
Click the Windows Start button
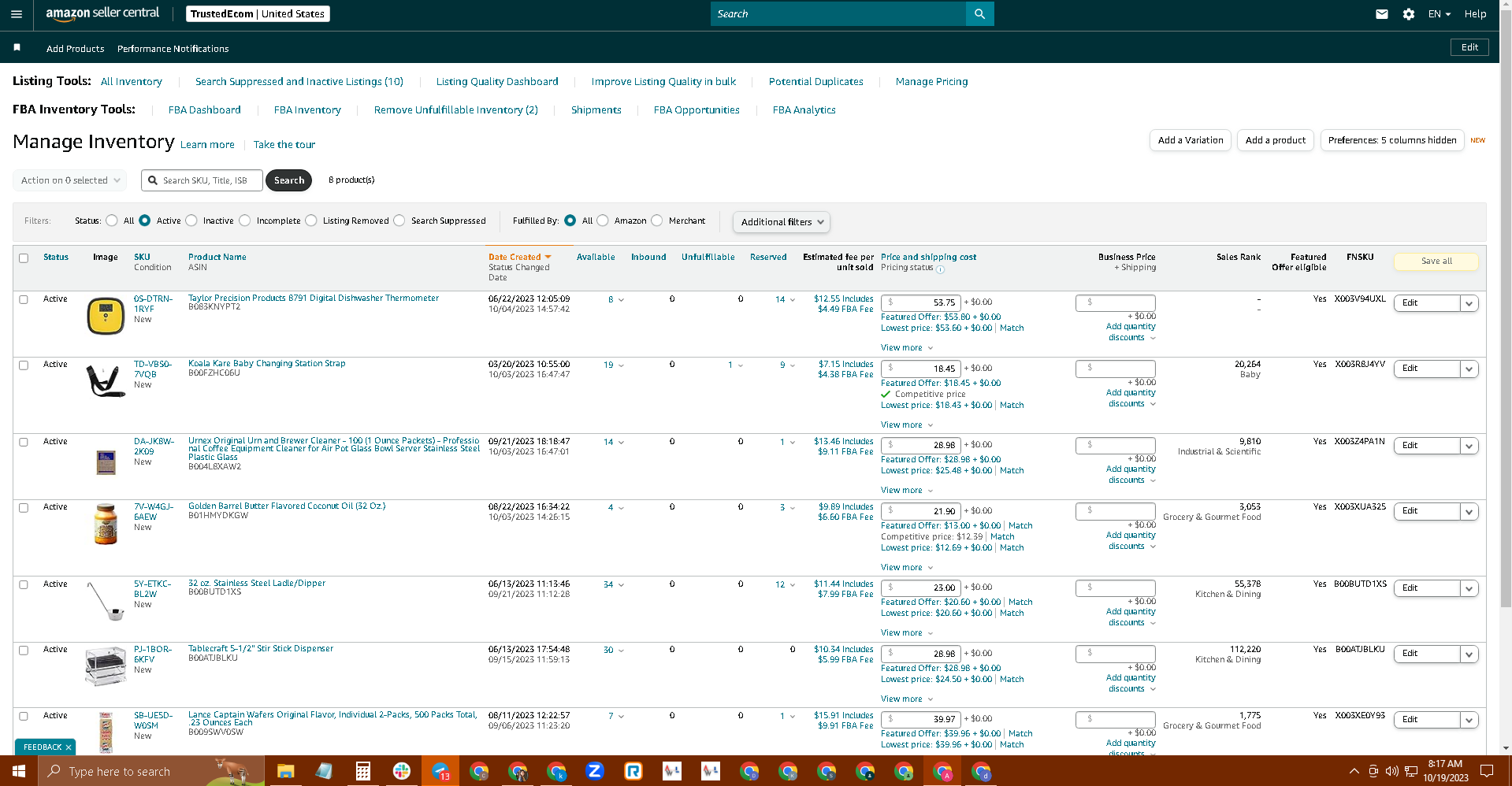[19, 771]
